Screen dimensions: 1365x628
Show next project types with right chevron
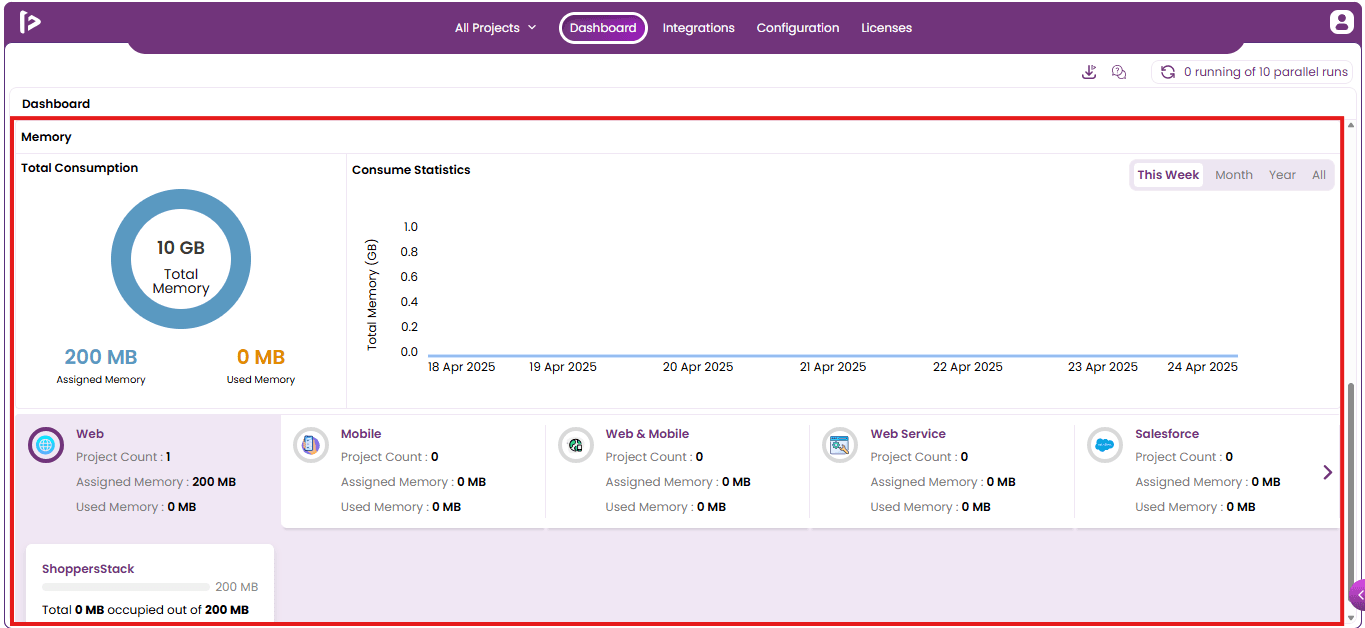pos(1328,472)
